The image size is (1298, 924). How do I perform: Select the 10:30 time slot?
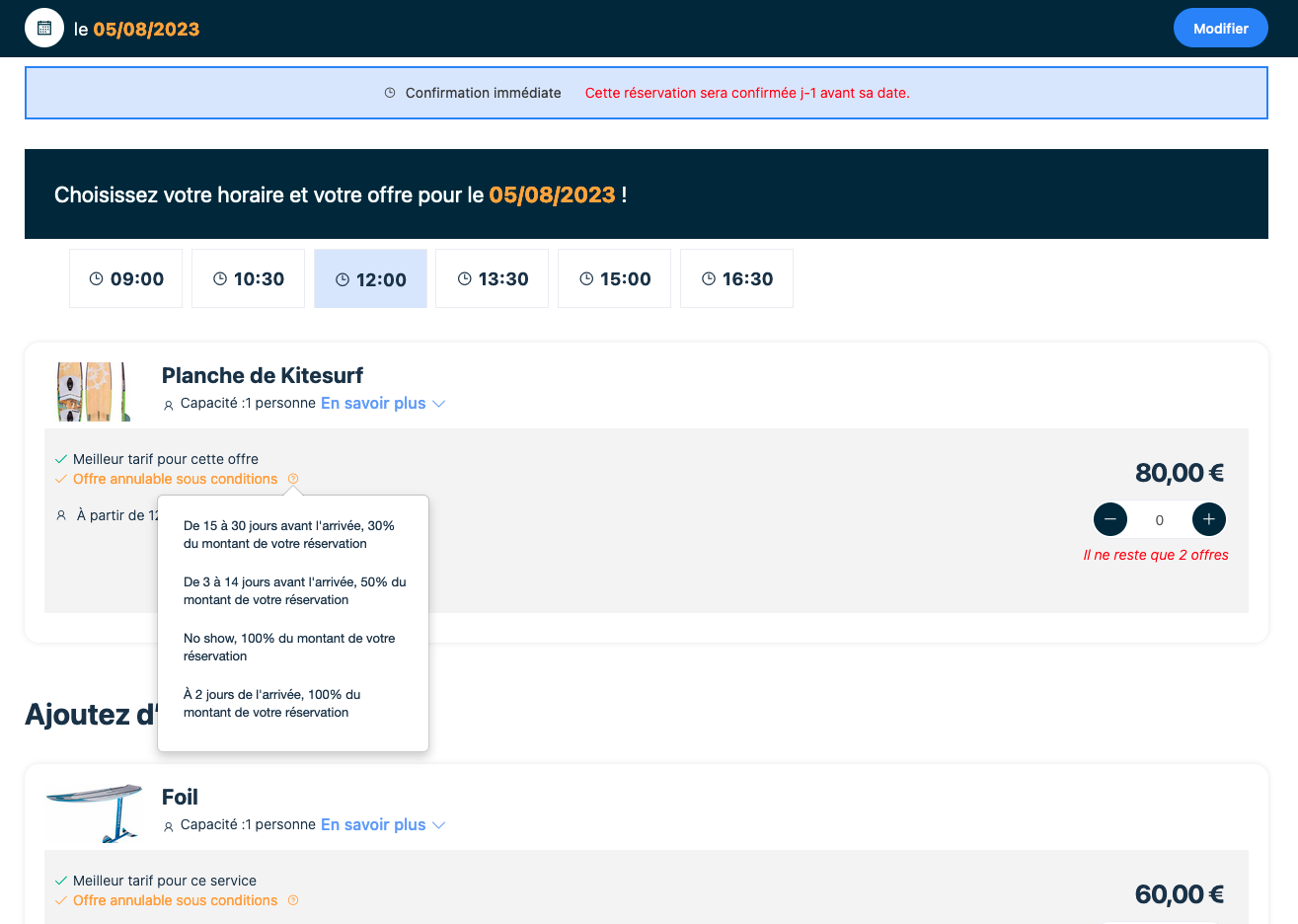249,279
